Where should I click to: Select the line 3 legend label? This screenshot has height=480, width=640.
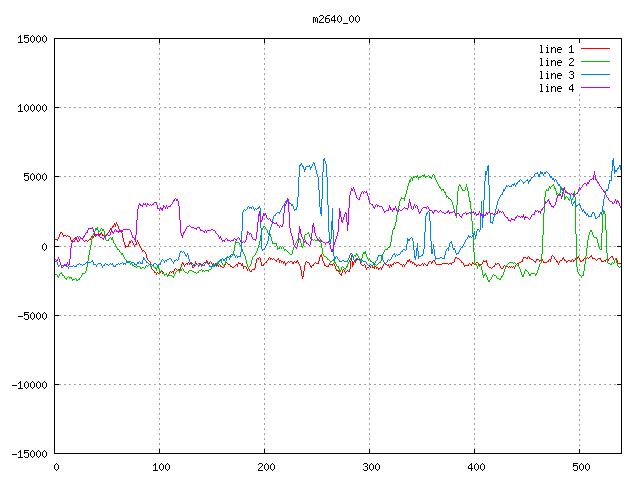(556, 75)
